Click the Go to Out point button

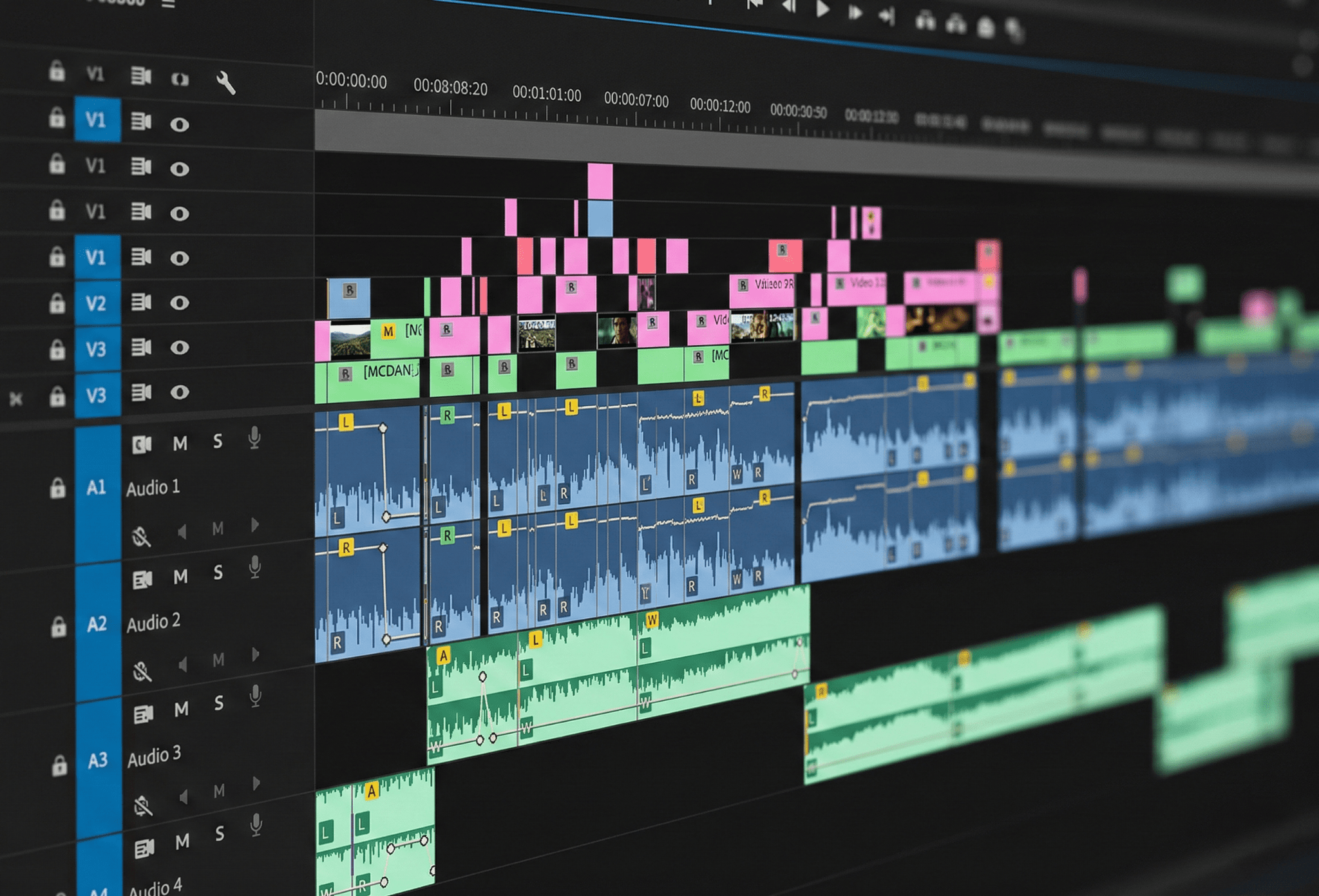[x=886, y=16]
